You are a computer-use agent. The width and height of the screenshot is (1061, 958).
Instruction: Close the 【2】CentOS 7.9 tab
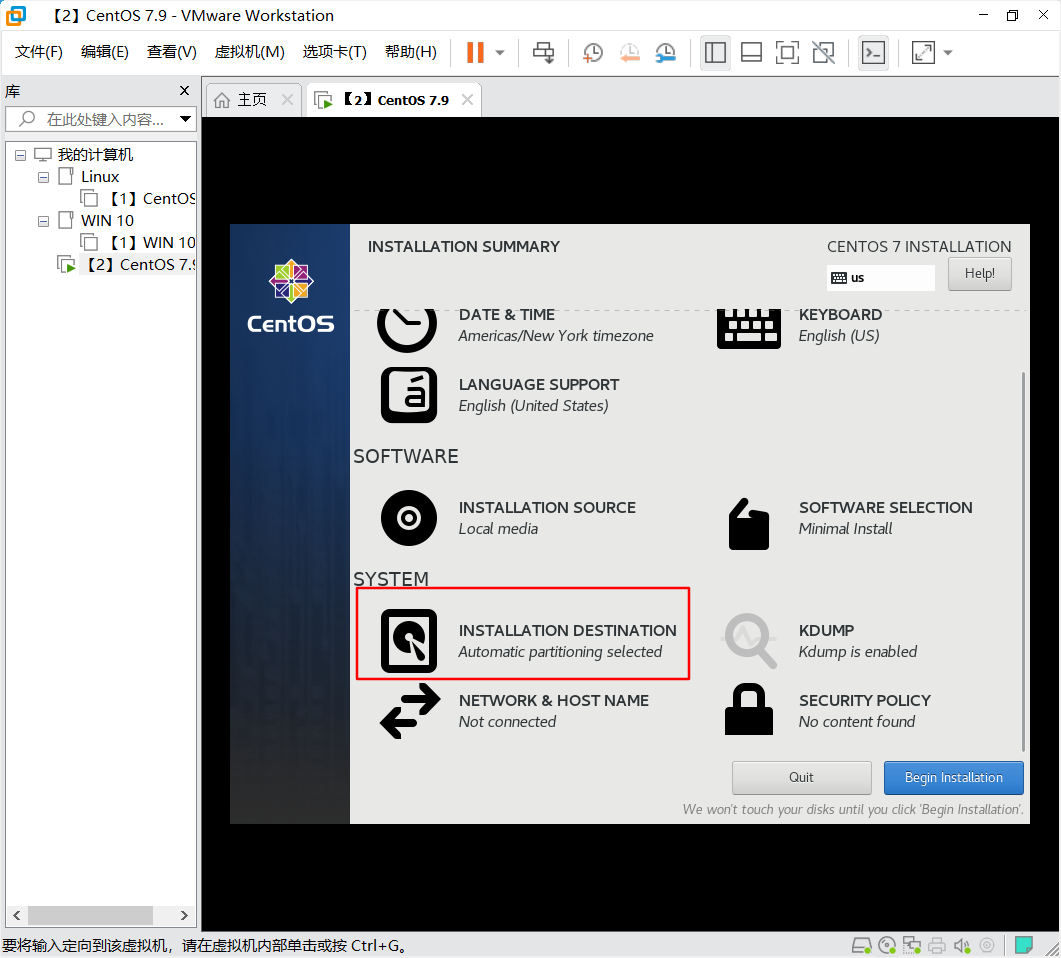coord(467,99)
